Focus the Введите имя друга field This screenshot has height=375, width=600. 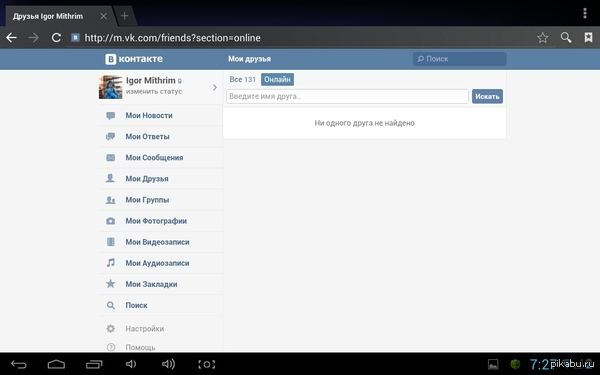point(347,96)
